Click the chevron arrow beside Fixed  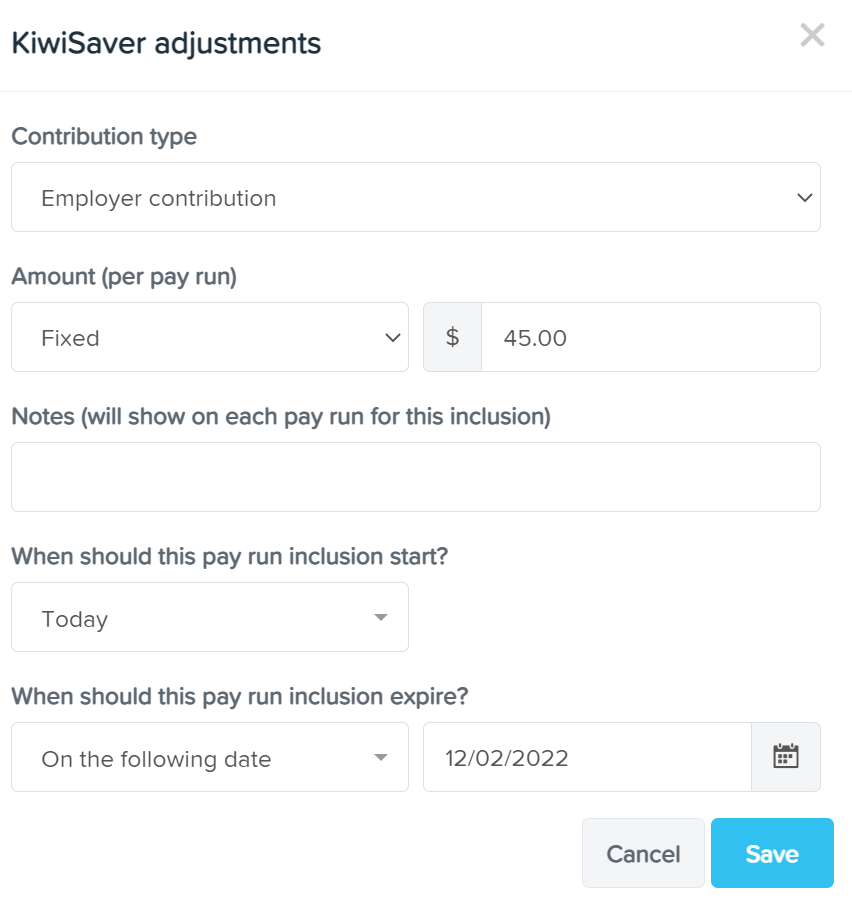393,338
